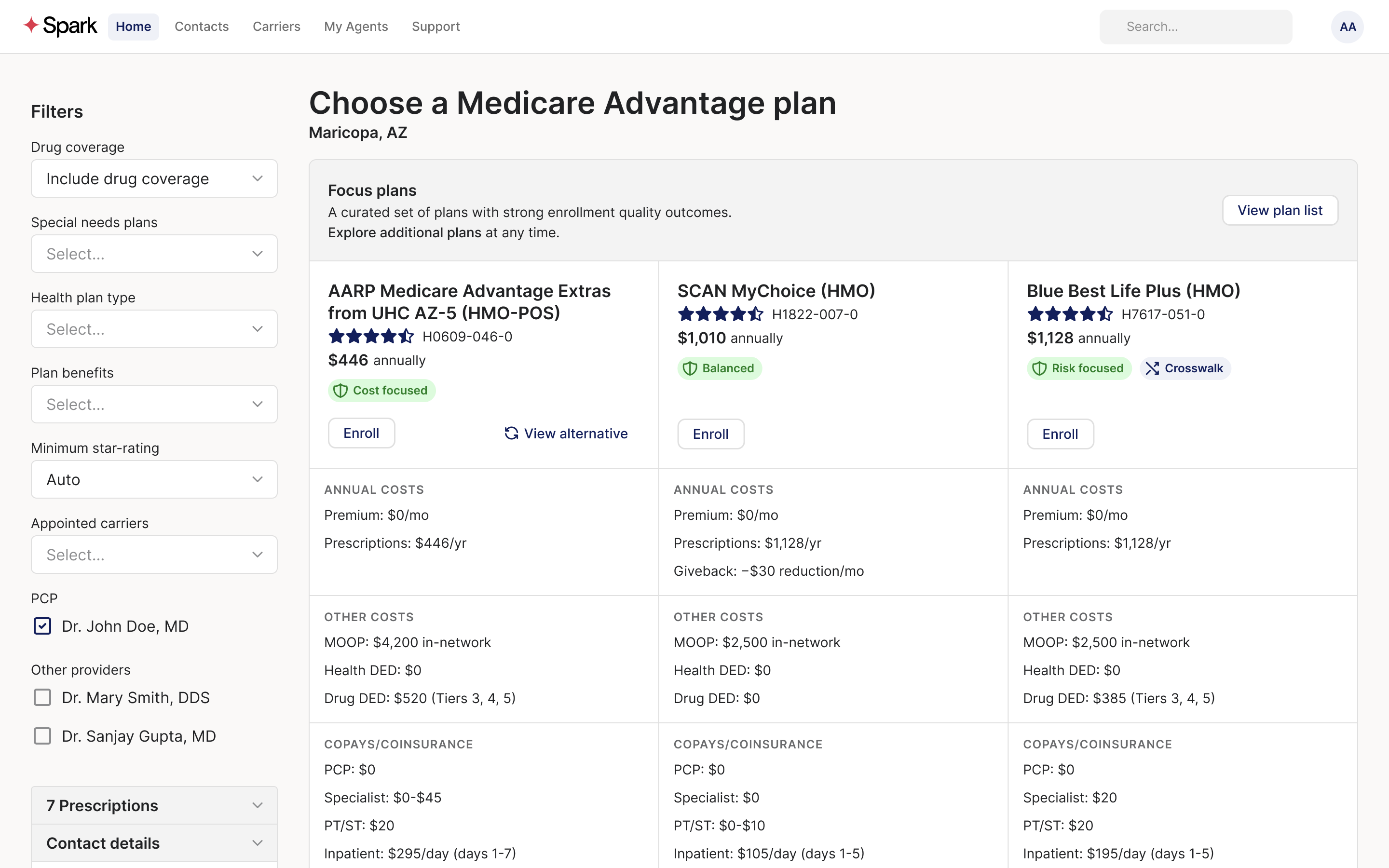
Task: Open the Drug coverage dropdown
Action: pyautogui.click(x=154, y=178)
